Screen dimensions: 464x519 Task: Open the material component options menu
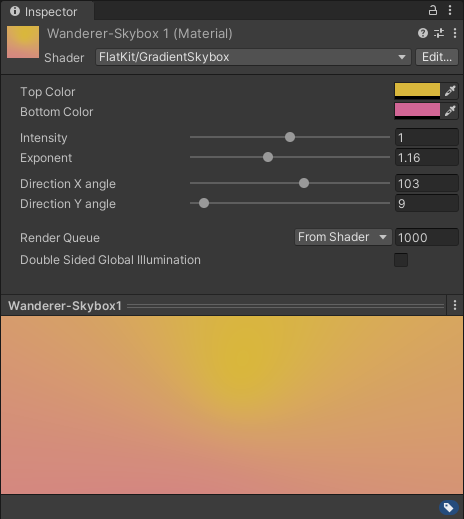[x=455, y=33]
